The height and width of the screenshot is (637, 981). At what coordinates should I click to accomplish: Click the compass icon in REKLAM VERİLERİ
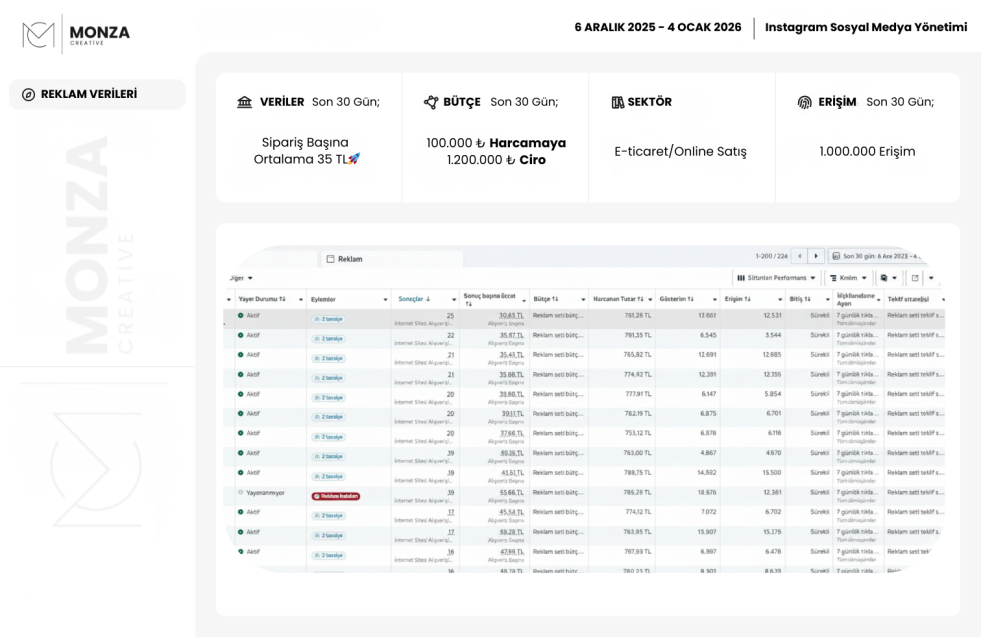pyautogui.click(x=28, y=94)
